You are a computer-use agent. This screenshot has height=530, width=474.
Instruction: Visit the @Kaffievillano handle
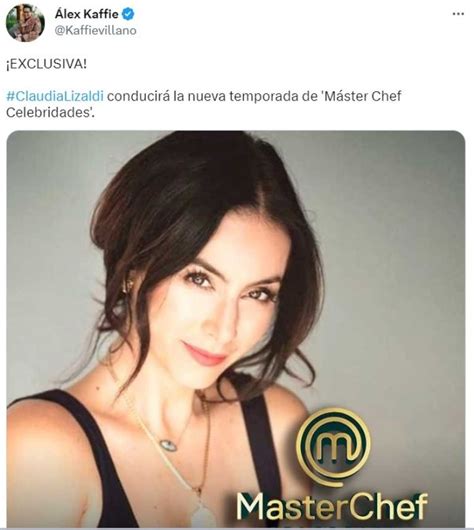(96, 30)
